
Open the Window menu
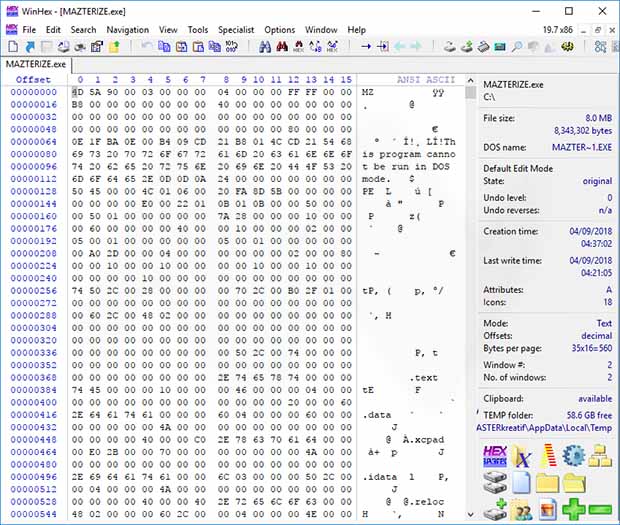pos(321,30)
